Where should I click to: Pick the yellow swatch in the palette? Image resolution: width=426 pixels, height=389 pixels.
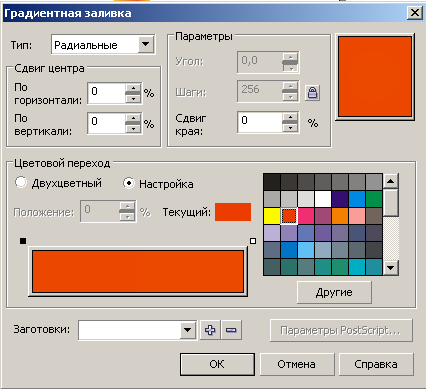coord(272,216)
